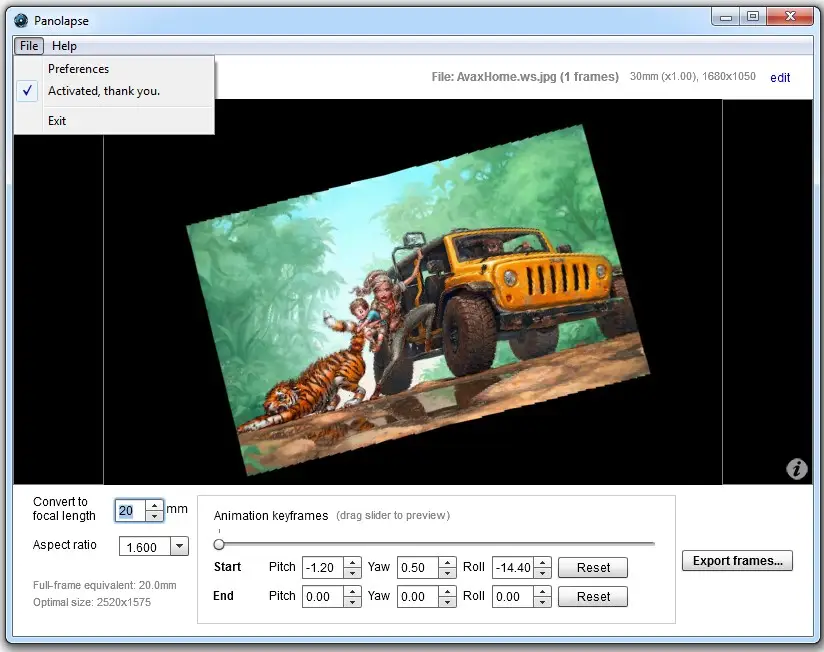Choose Preferences from the File menu
The width and height of the screenshot is (824, 652).
[114, 69]
